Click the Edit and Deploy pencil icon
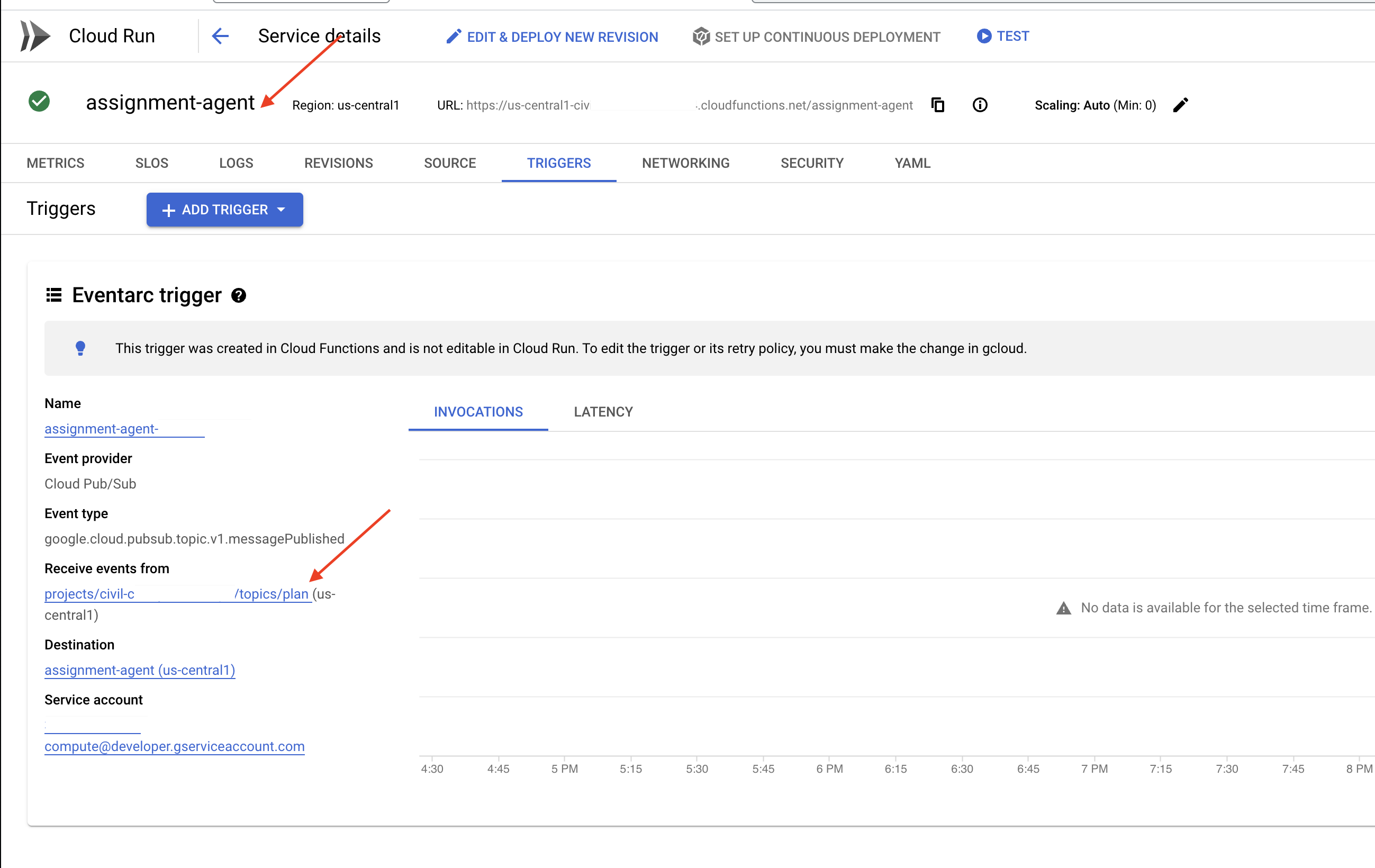 click(452, 37)
